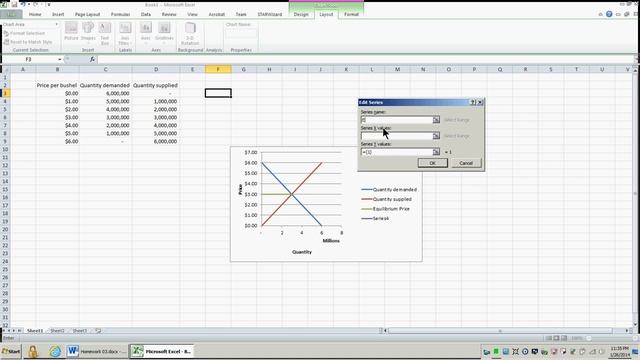The width and height of the screenshot is (640, 360).
Task: Click the Insert Function fx icon
Action: click(92, 60)
